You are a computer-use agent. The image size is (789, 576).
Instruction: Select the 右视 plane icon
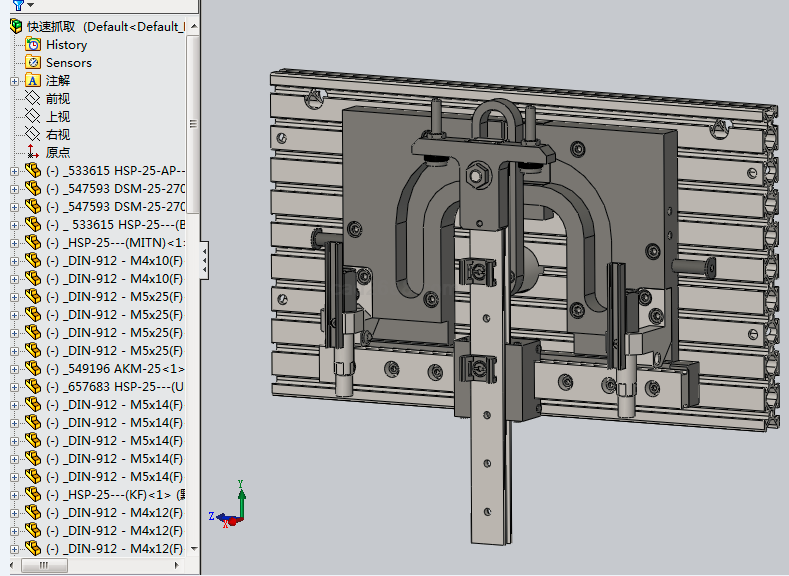[x=33, y=135]
